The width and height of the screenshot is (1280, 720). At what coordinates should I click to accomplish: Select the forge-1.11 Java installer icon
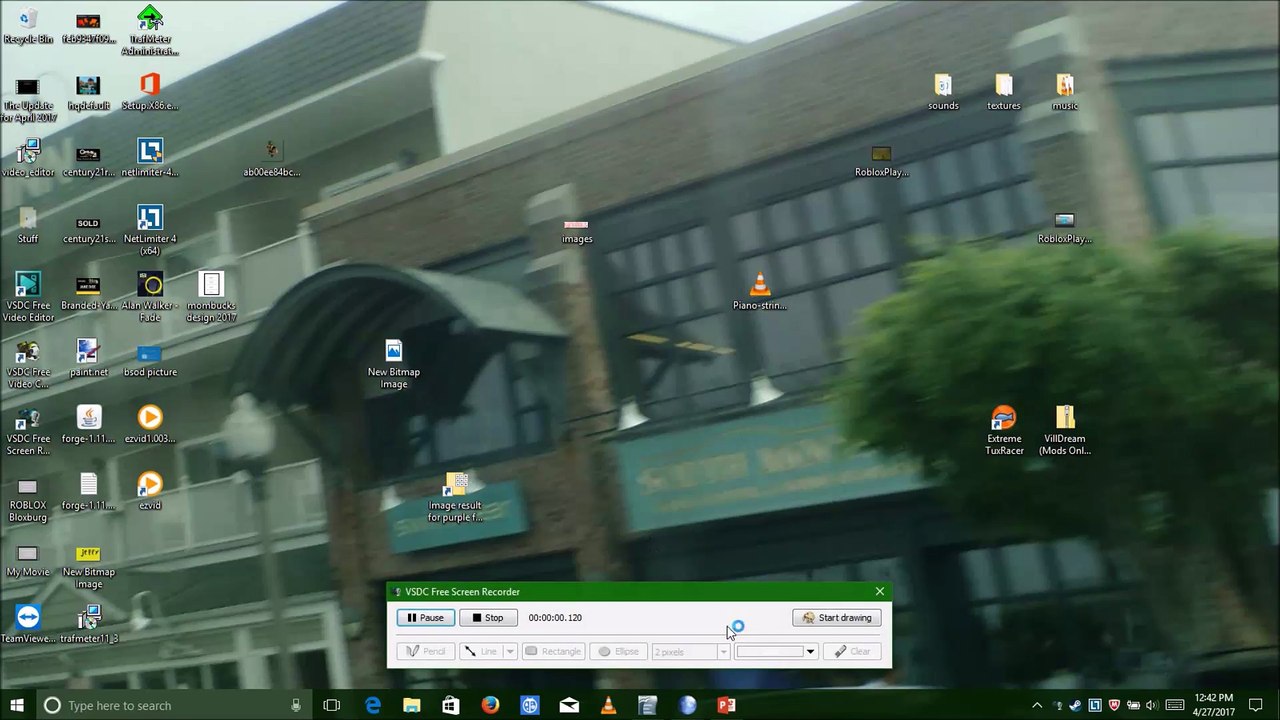pyautogui.click(x=89, y=425)
